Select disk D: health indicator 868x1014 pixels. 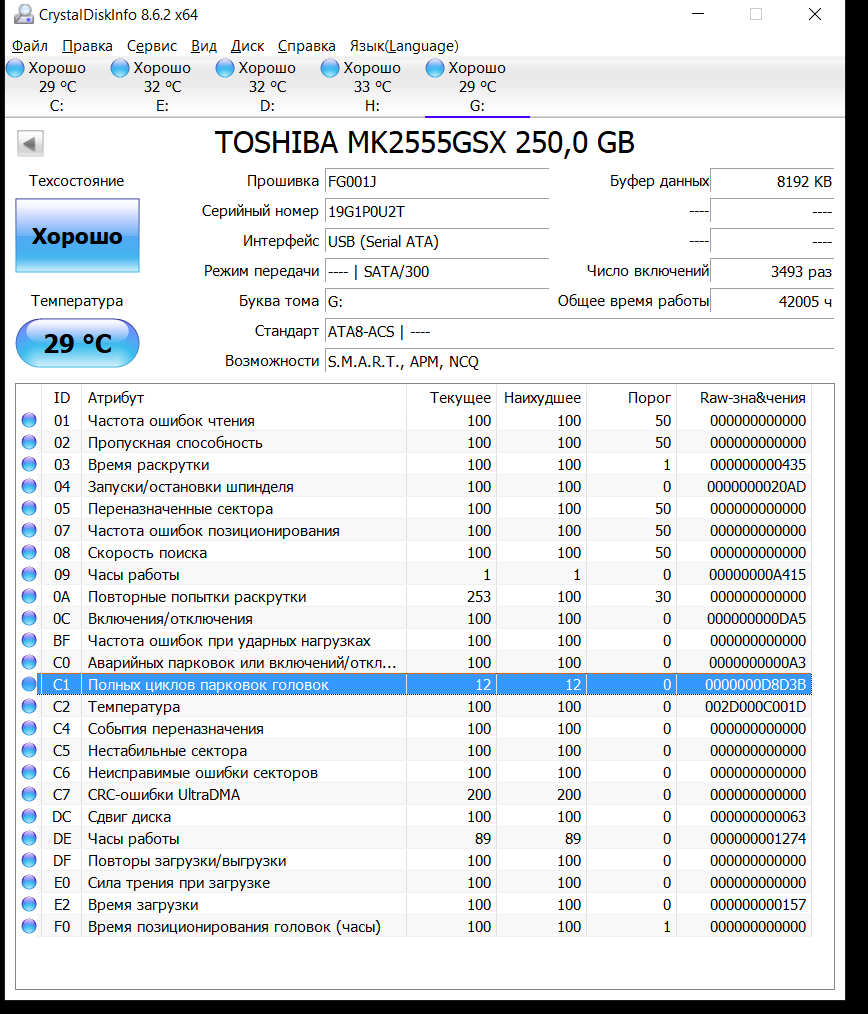click(267, 87)
